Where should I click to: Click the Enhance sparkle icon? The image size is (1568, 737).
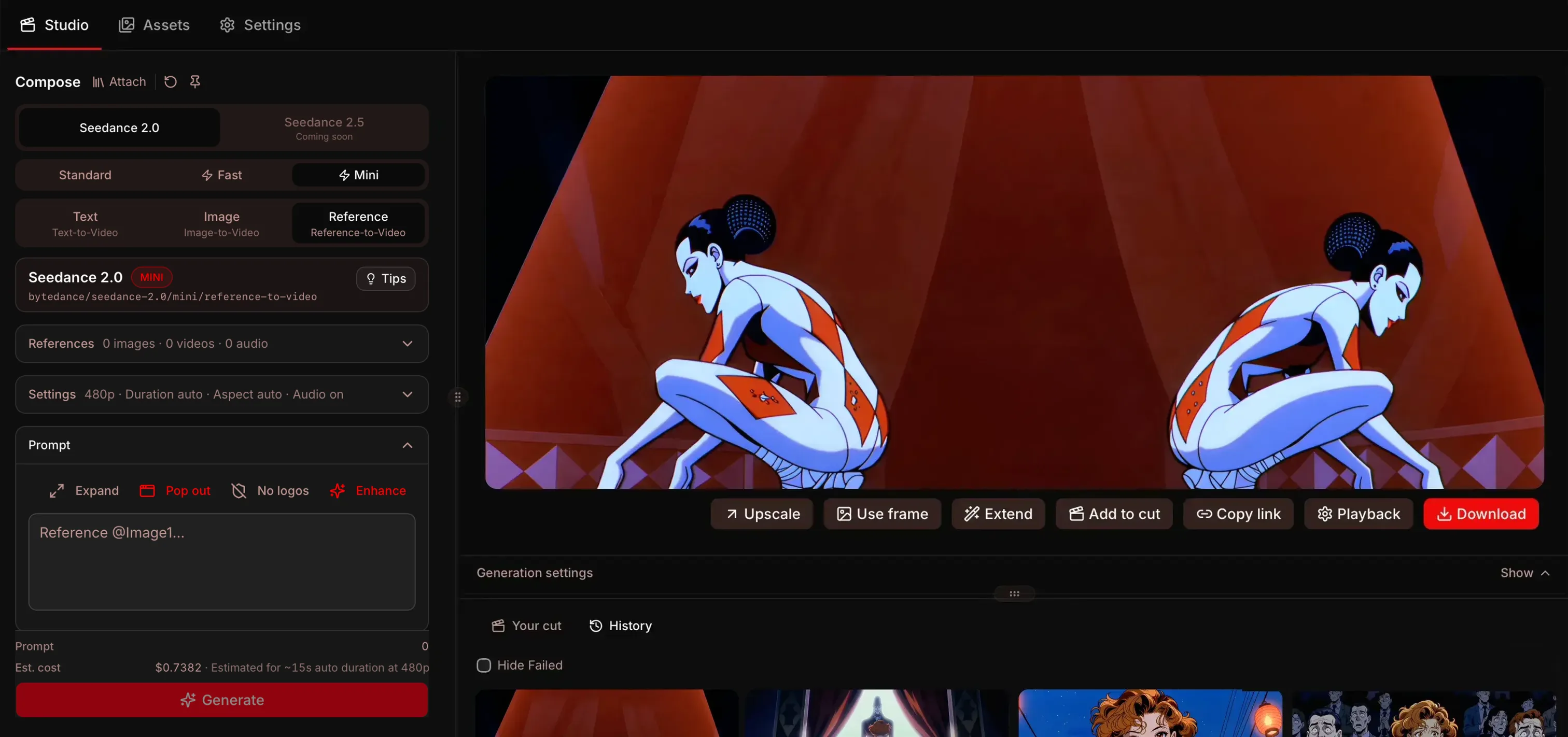pos(337,491)
